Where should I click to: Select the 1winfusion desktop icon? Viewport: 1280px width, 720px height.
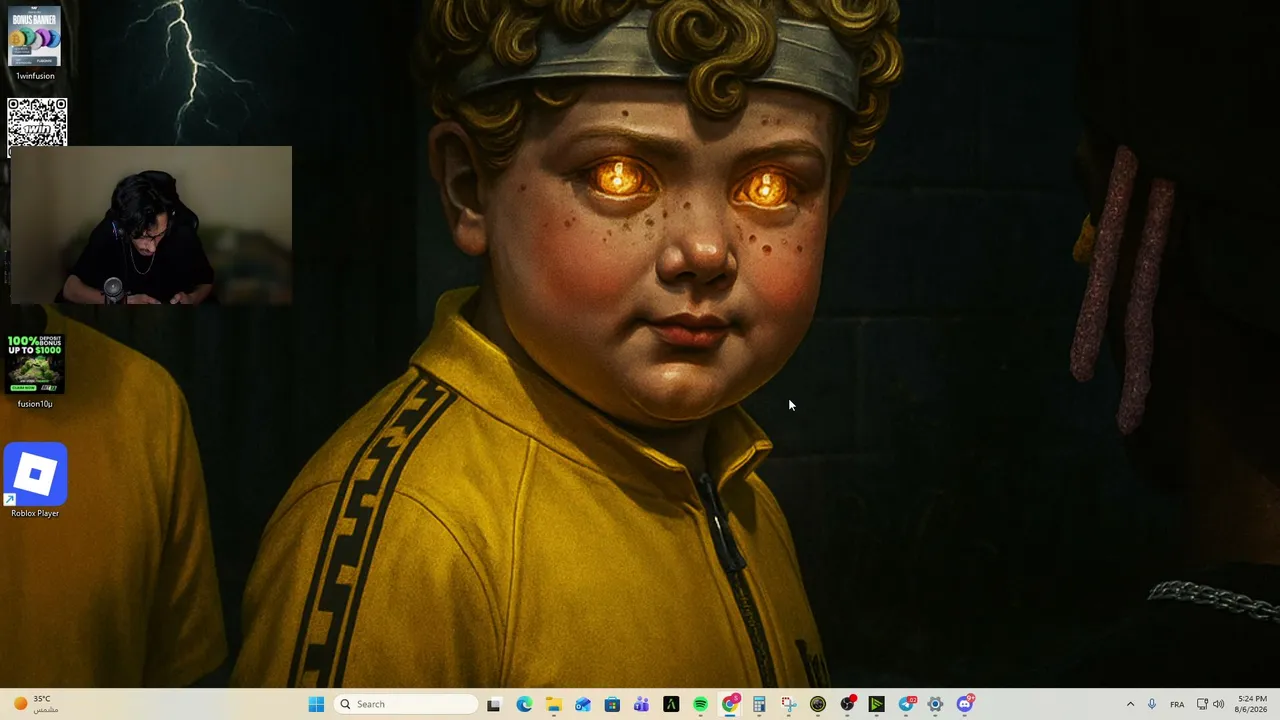(35, 43)
